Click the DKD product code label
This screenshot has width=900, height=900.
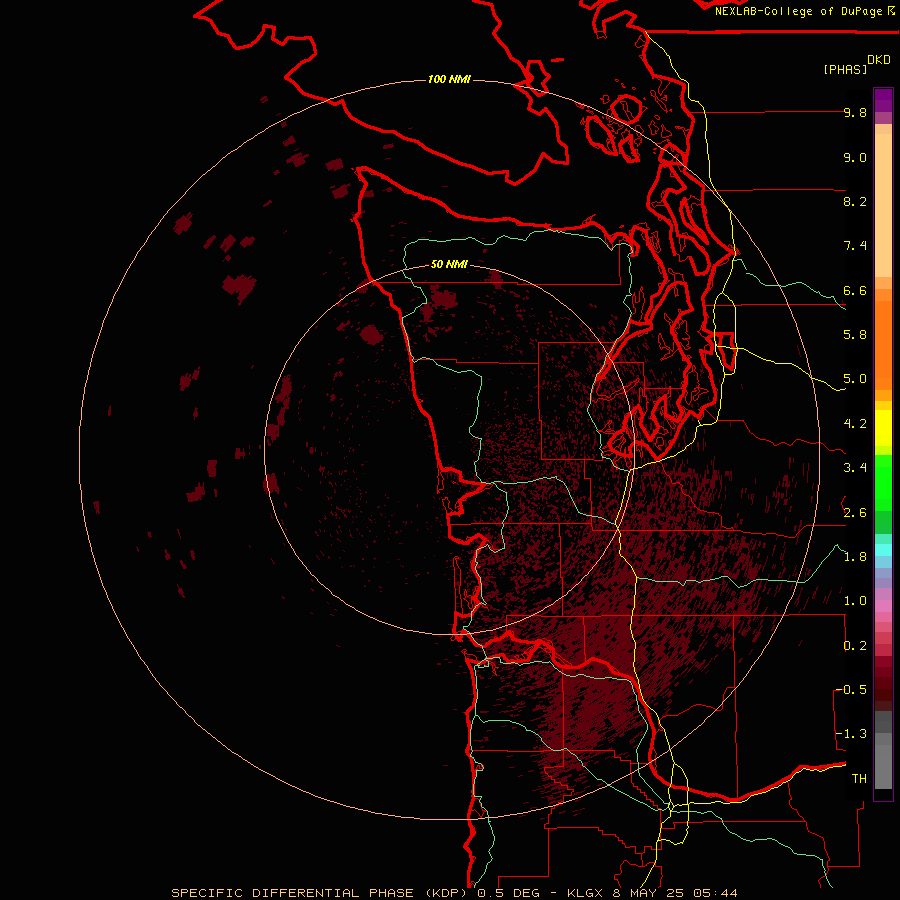(879, 60)
